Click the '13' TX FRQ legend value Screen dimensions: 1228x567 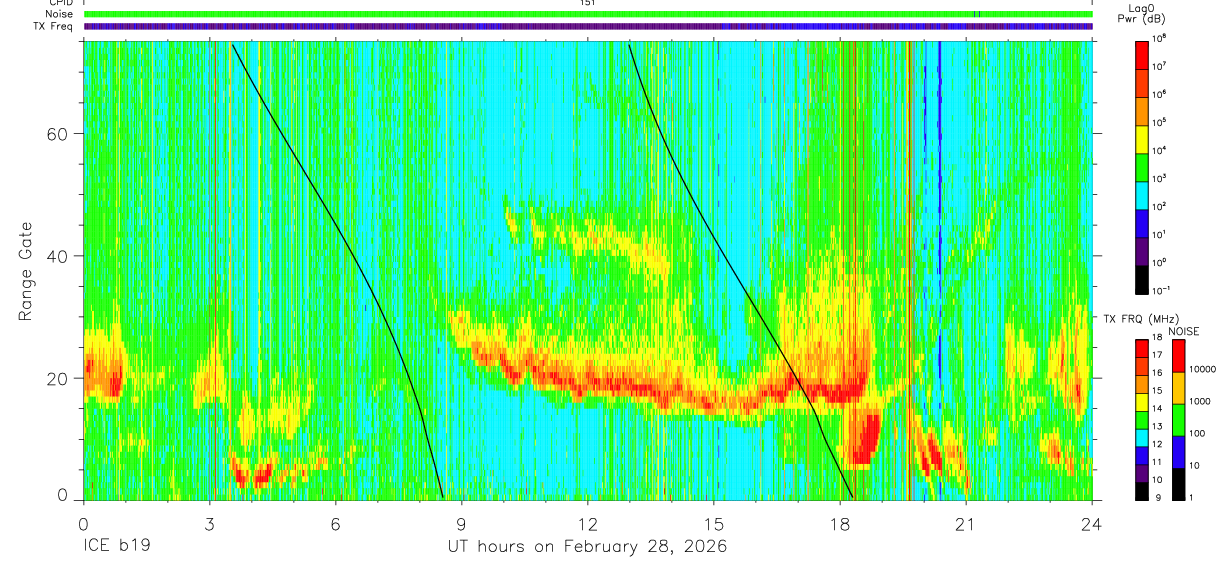coord(1159,426)
